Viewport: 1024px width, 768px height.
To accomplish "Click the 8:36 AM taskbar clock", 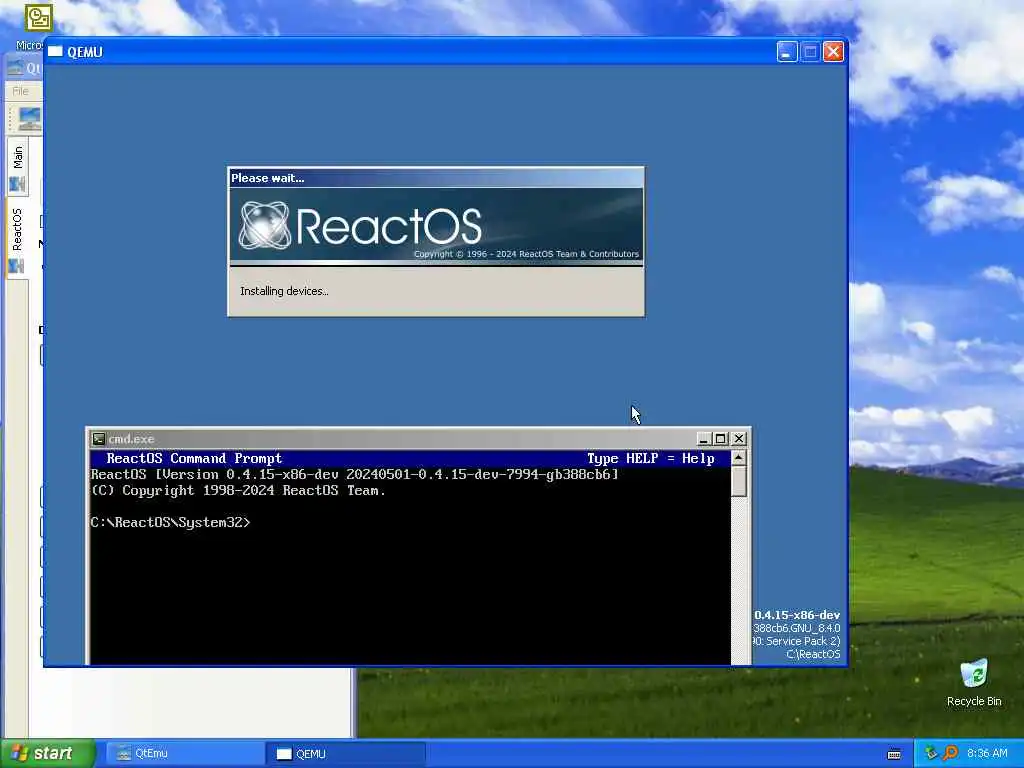I will 987,754.
